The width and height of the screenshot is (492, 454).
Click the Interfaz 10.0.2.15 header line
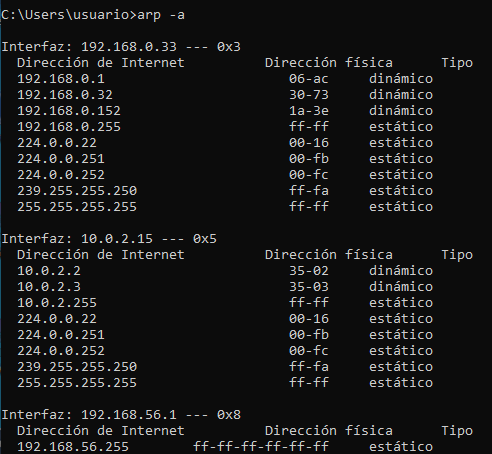[109, 239]
